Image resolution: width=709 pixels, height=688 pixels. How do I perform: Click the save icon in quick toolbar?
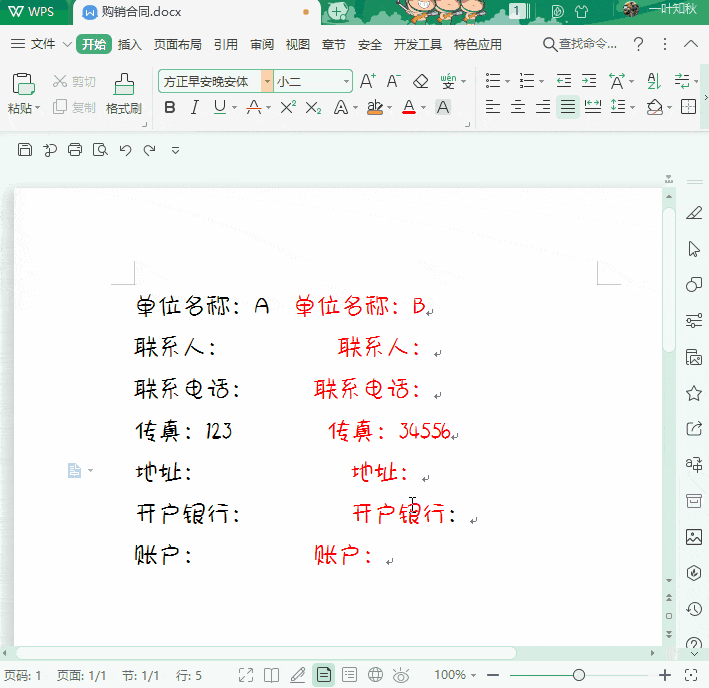click(25, 150)
